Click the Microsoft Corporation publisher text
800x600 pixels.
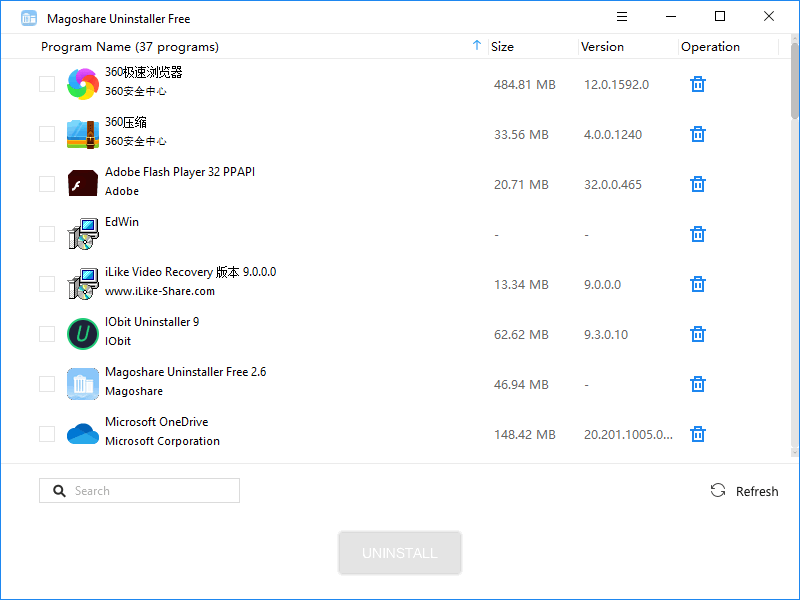pos(162,441)
